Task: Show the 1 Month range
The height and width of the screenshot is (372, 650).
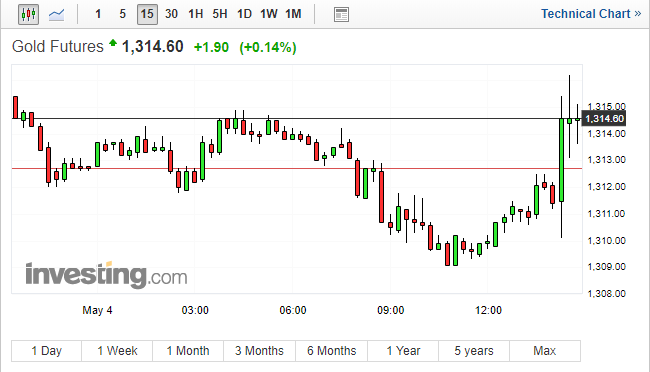Action: click(x=188, y=351)
